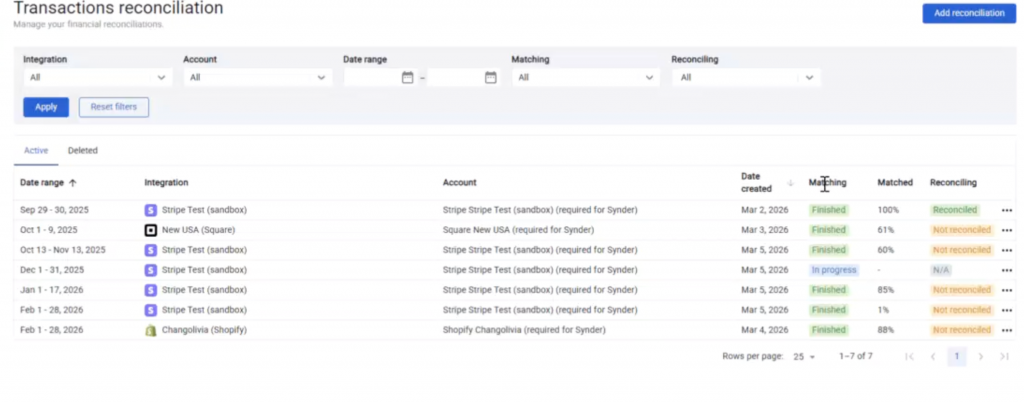Screen dimensions: 1024x402
Task: Click the Shopify Changolivia integration icon
Action: pyautogui.click(x=151, y=330)
